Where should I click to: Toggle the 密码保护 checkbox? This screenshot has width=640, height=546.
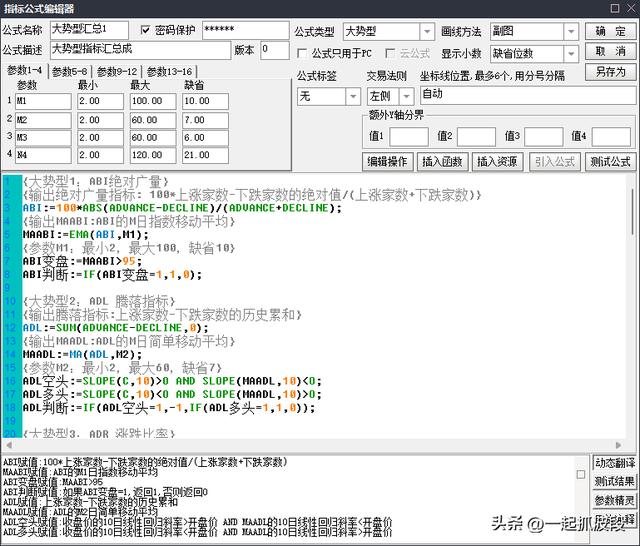tap(145, 30)
